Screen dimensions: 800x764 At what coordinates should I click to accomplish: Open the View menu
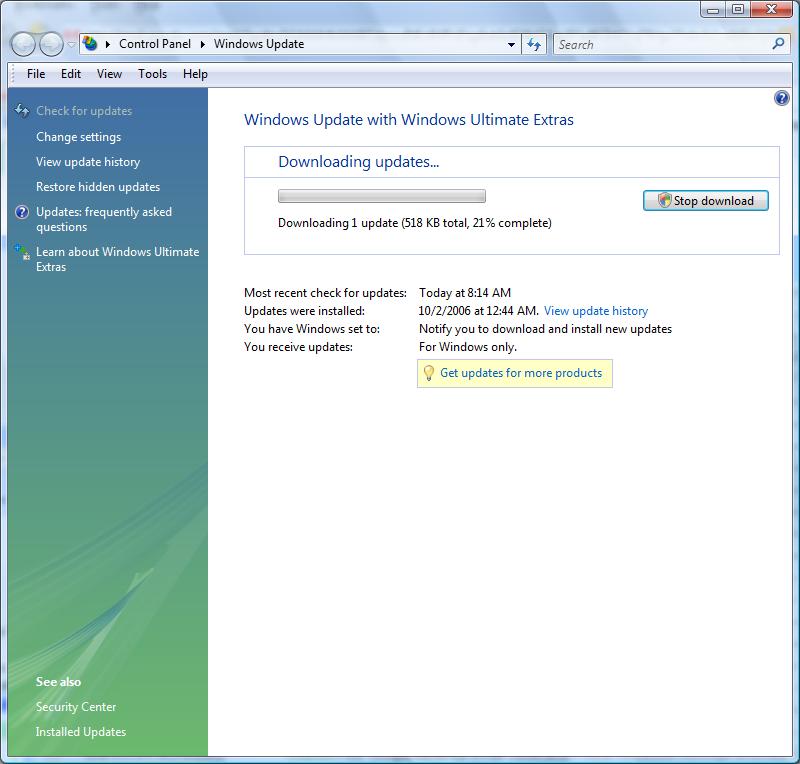pyautogui.click(x=109, y=74)
